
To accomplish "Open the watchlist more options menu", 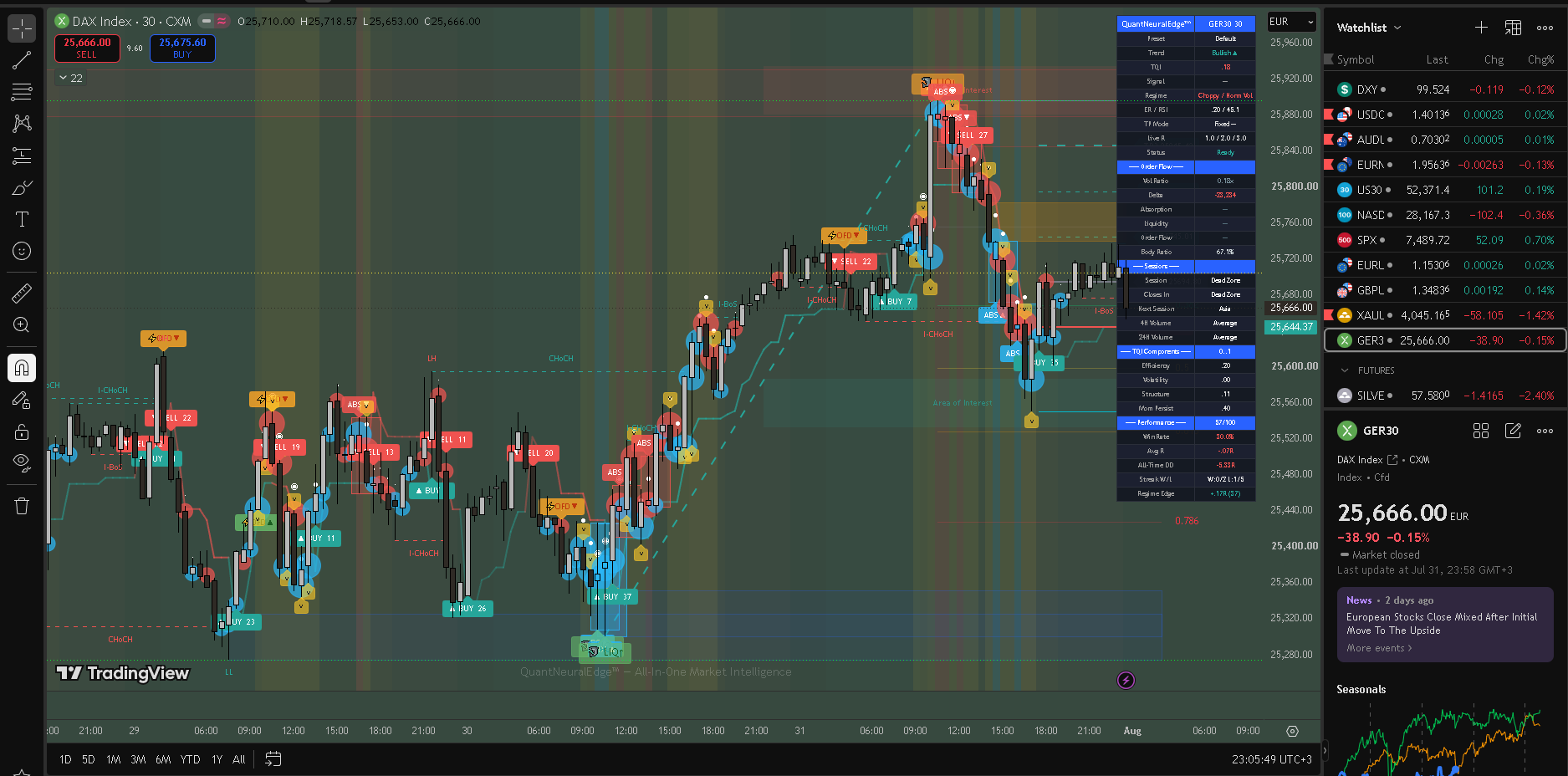I will tap(1545, 28).
